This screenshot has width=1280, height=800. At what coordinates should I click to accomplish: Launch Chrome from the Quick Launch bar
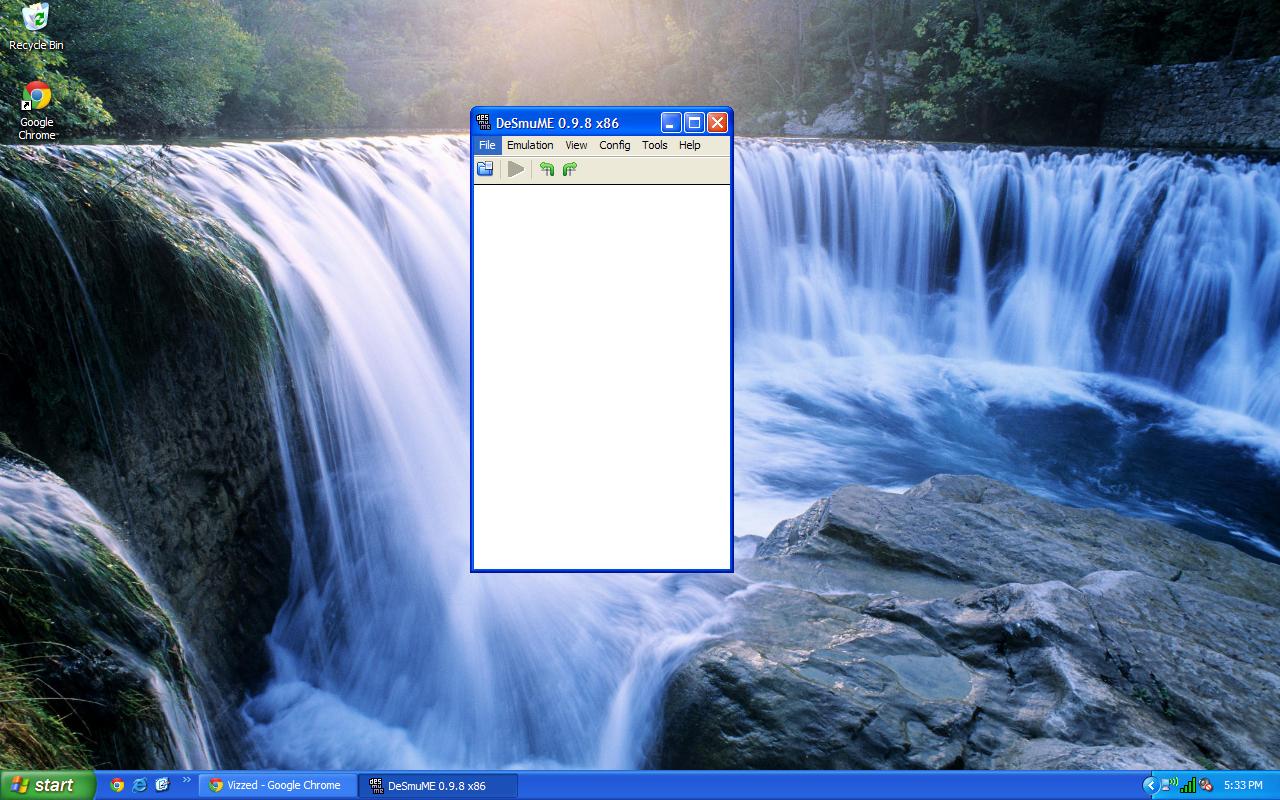[117, 785]
